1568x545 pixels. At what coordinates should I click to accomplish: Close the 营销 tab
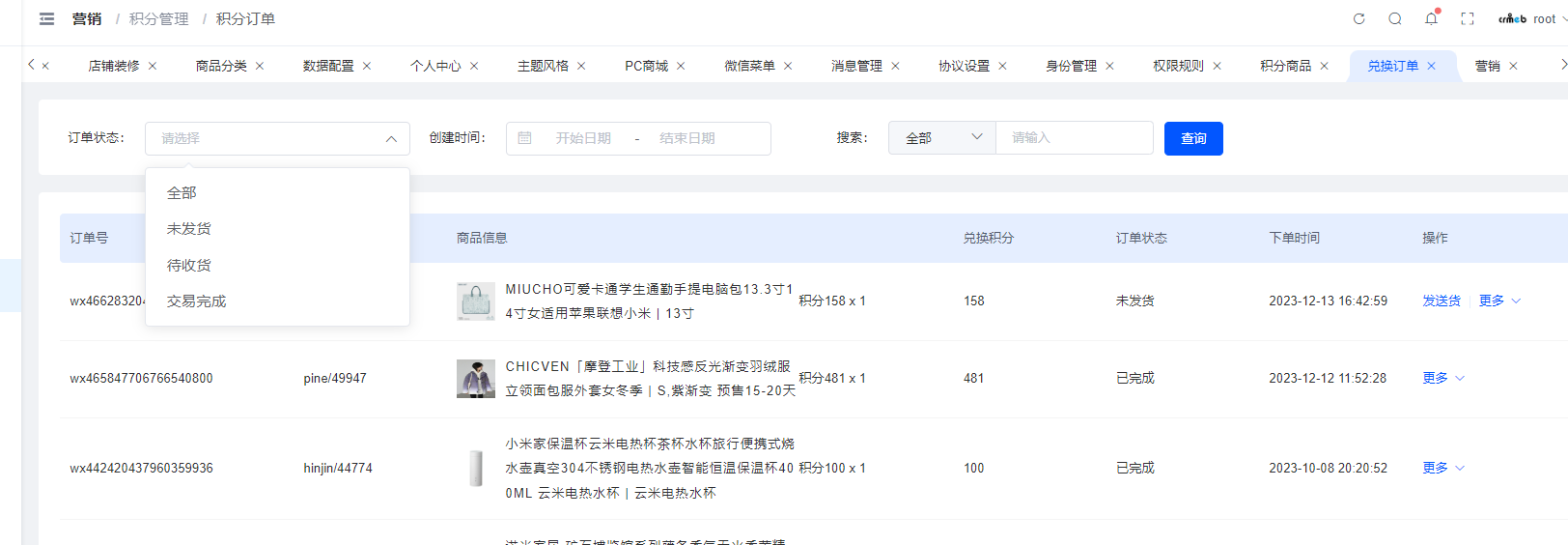pos(1513,66)
